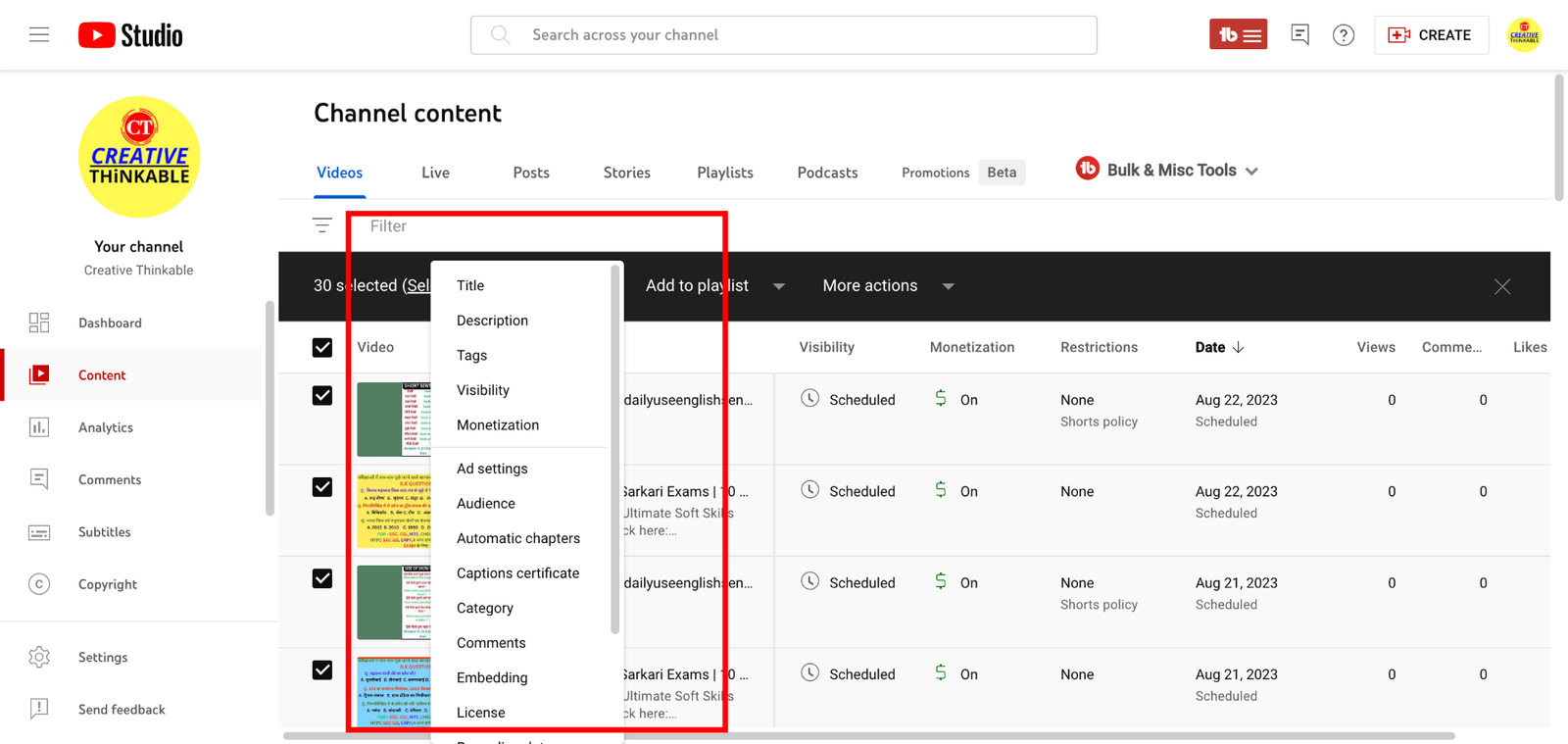1568x744 pixels.
Task: Click the account avatar in top right
Action: (1524, 35)
